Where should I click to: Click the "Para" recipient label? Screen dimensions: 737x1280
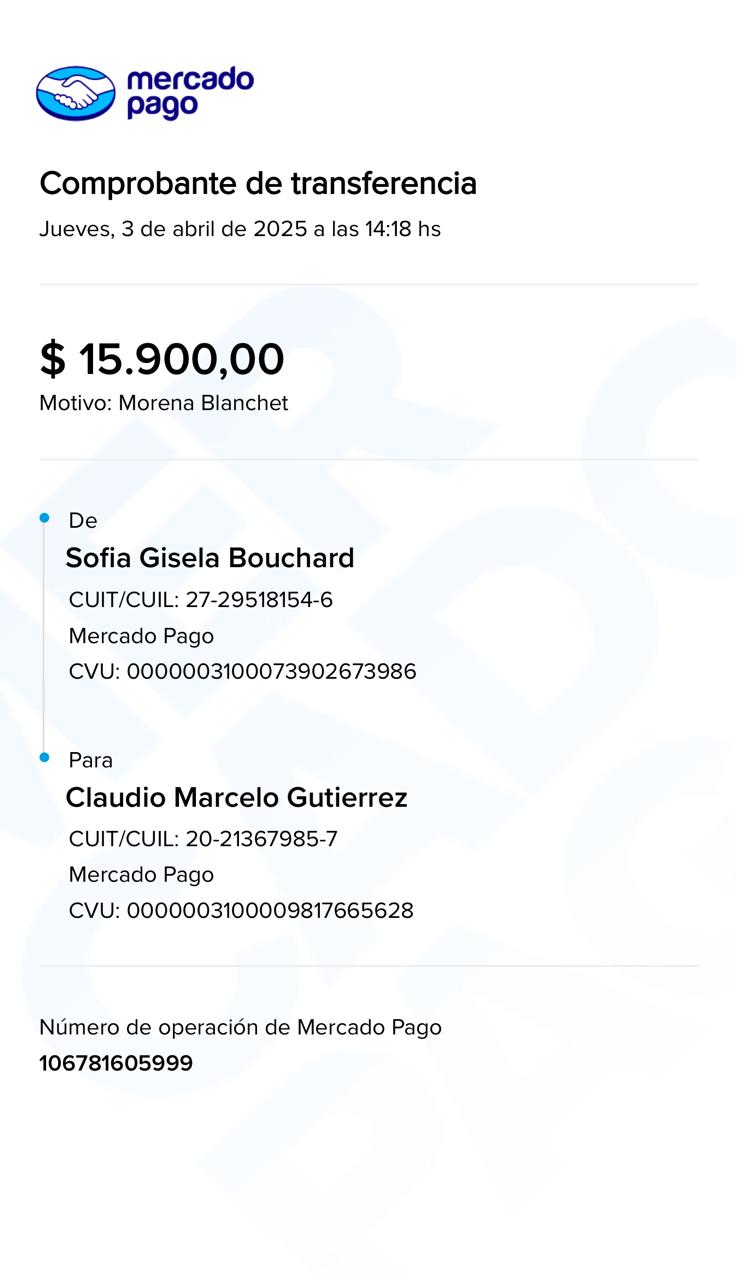click(x=90, y=760)
